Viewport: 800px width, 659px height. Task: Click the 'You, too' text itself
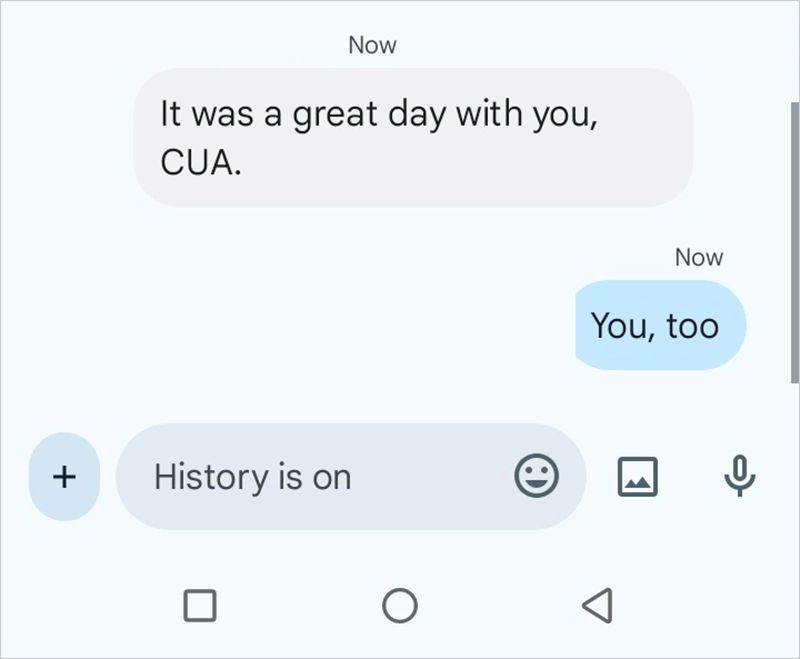(x=654, y=326)
